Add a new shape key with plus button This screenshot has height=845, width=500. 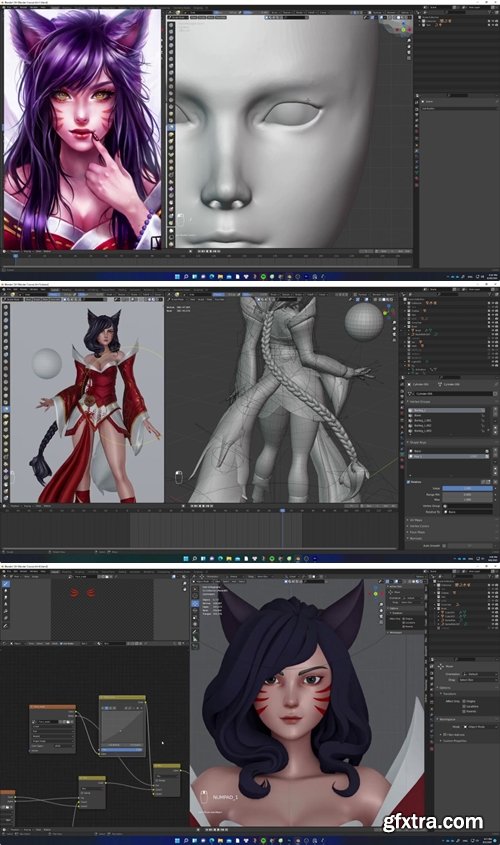click(496, 451)
